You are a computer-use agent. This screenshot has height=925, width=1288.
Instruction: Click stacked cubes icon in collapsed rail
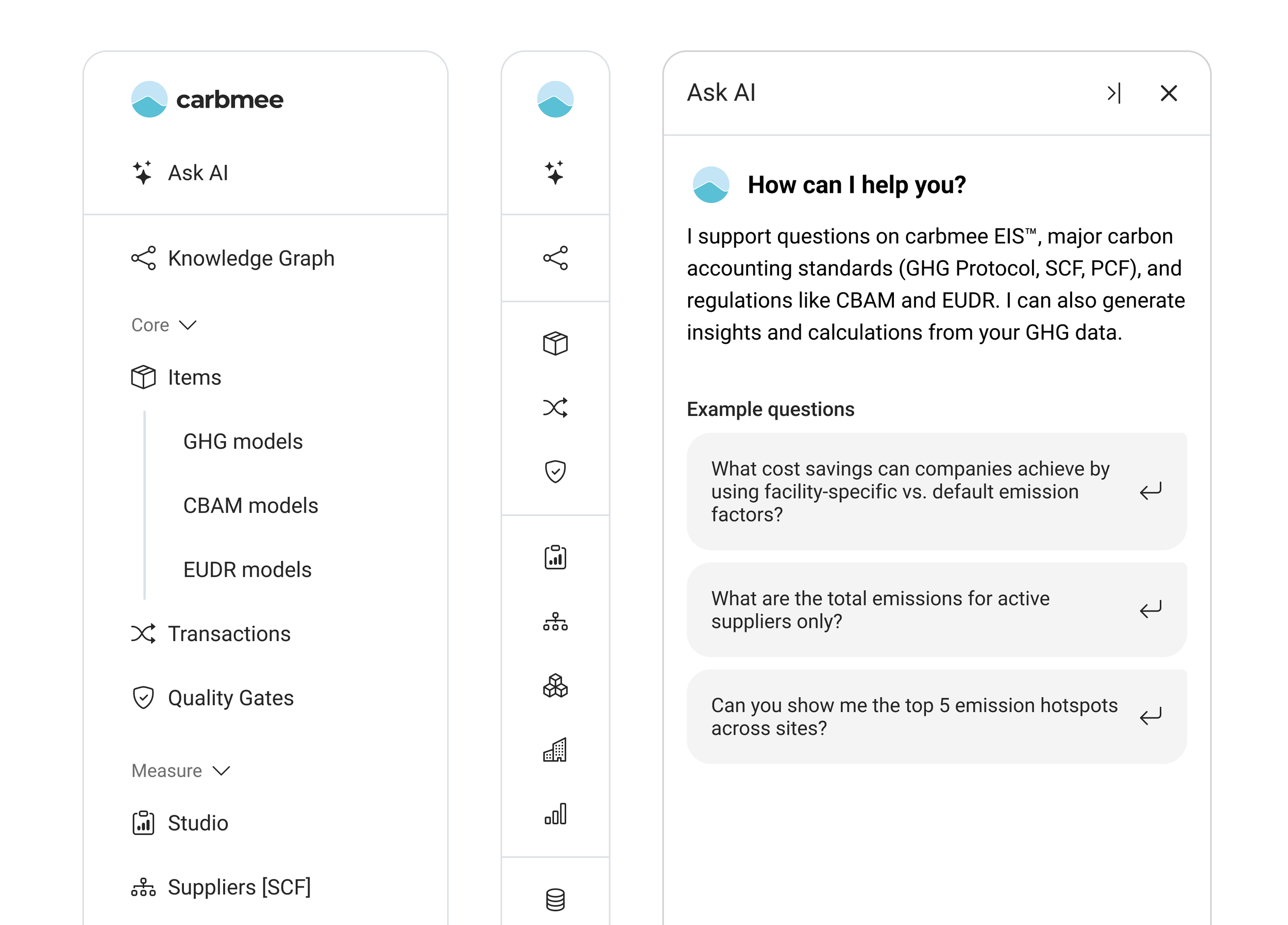555,686
